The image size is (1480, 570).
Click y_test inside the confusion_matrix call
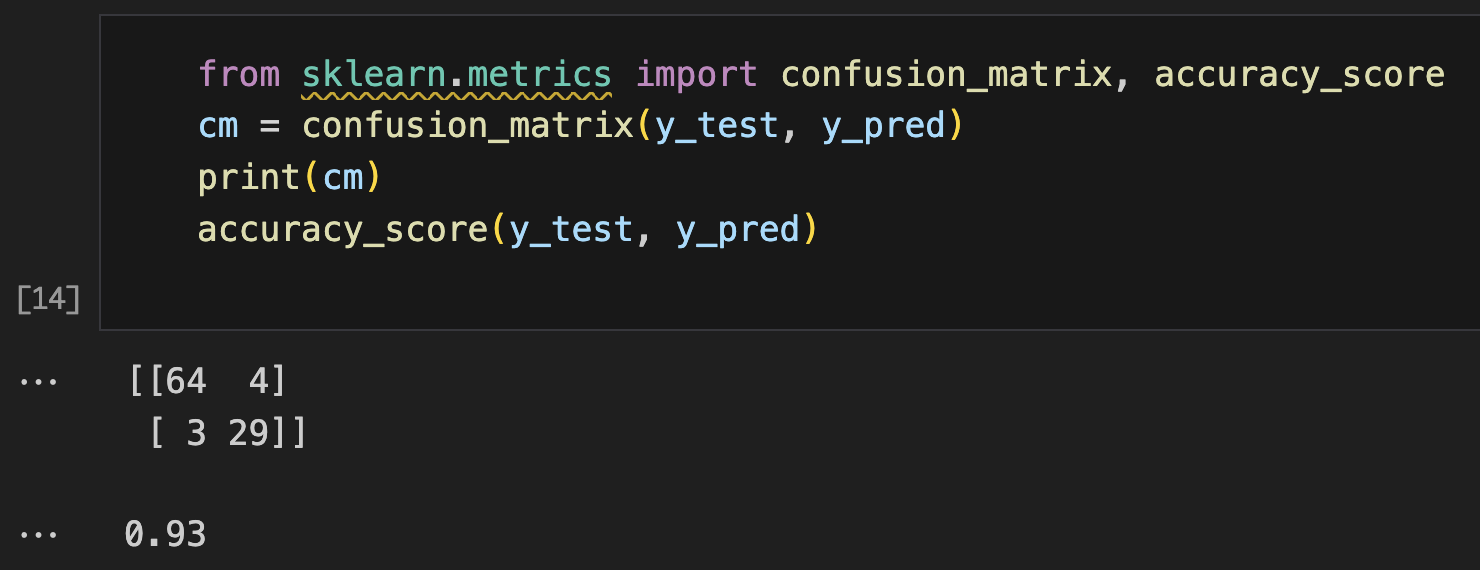[717, 126]
